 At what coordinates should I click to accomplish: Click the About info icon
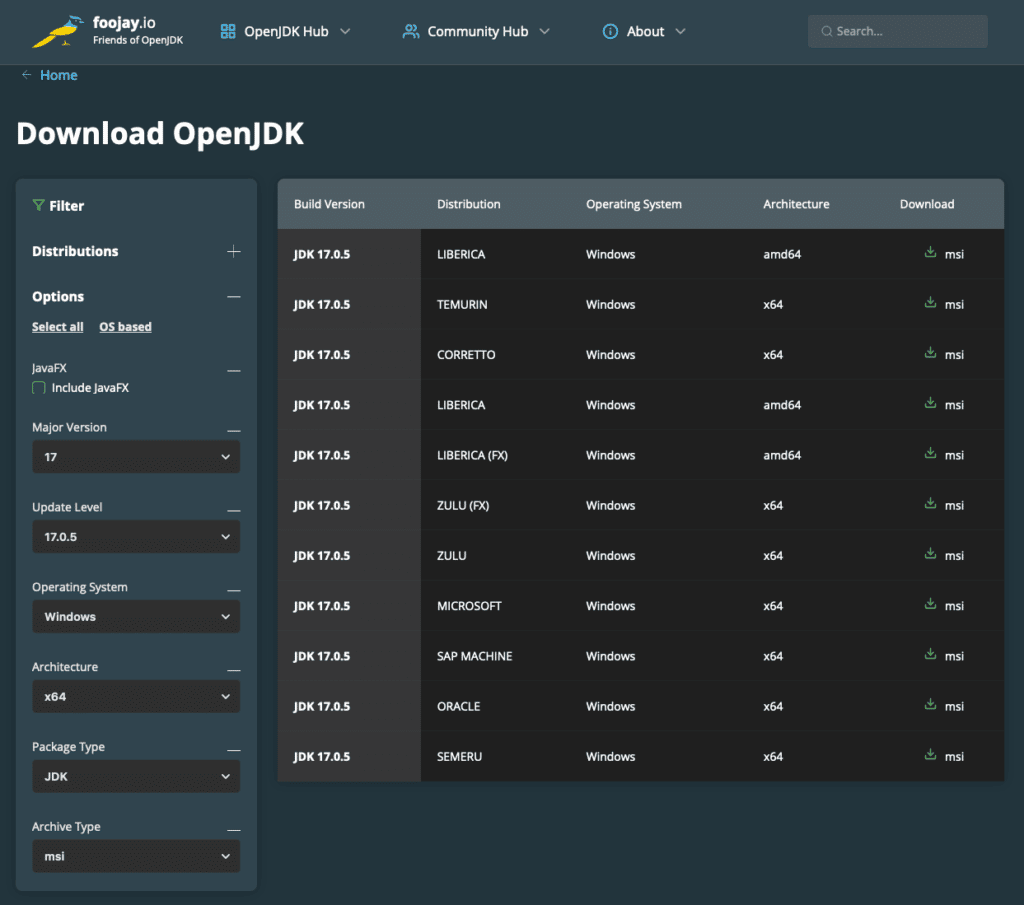click(610, 31)
